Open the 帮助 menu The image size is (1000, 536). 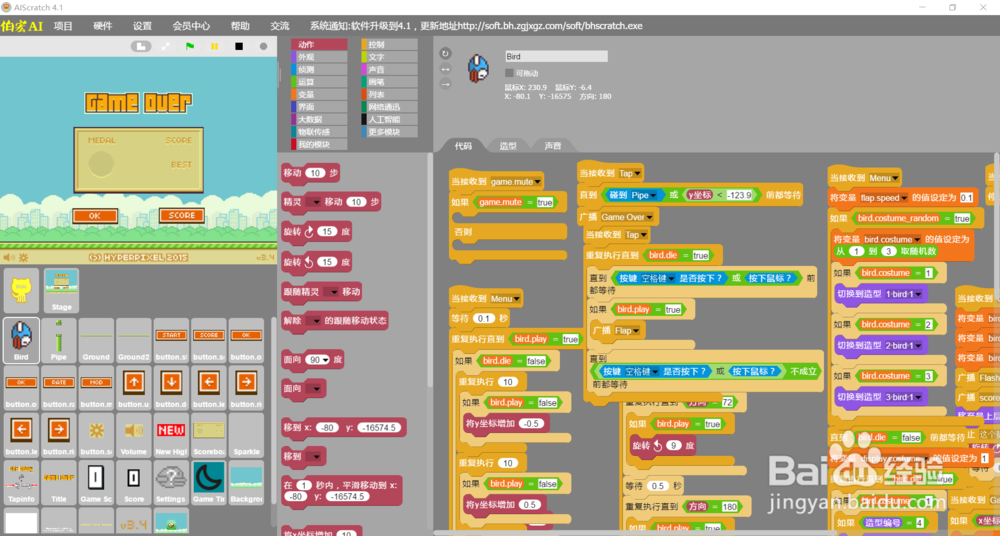(240, 26)
